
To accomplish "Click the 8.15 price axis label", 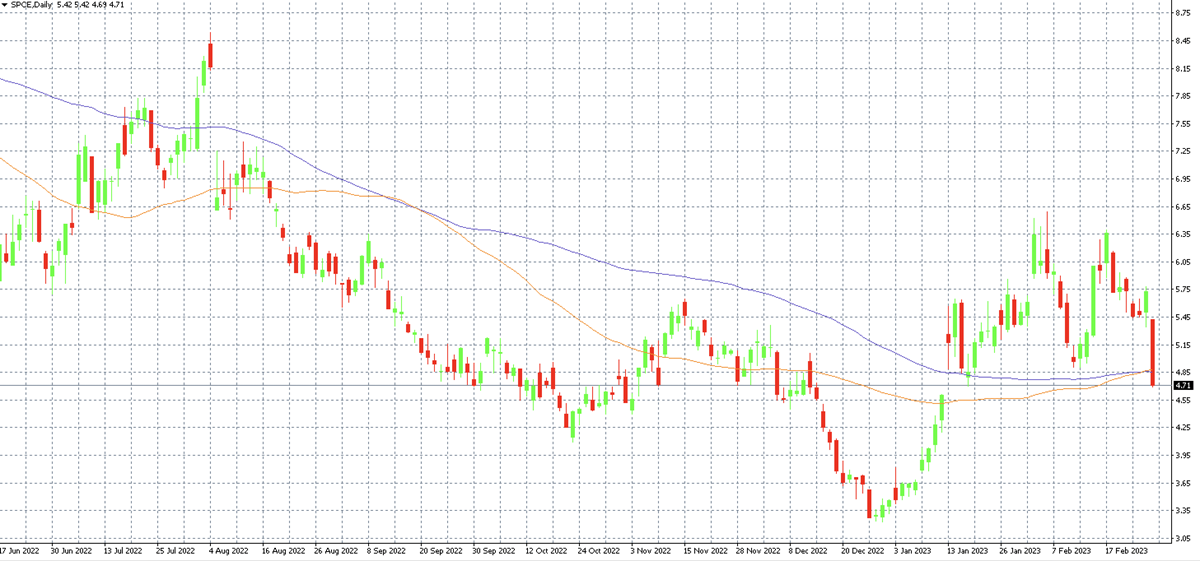I will [x=1183, y=69].
